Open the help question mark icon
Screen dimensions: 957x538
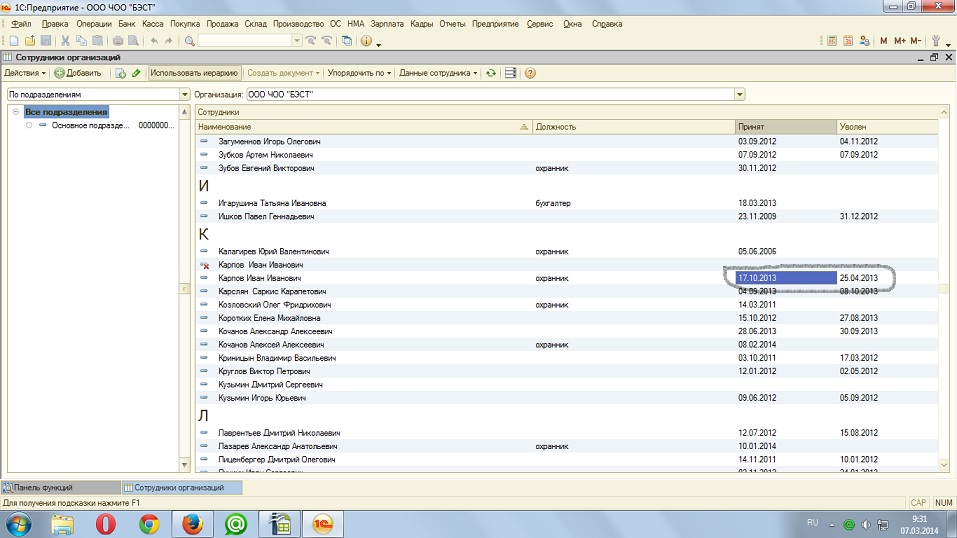[530, 73]
